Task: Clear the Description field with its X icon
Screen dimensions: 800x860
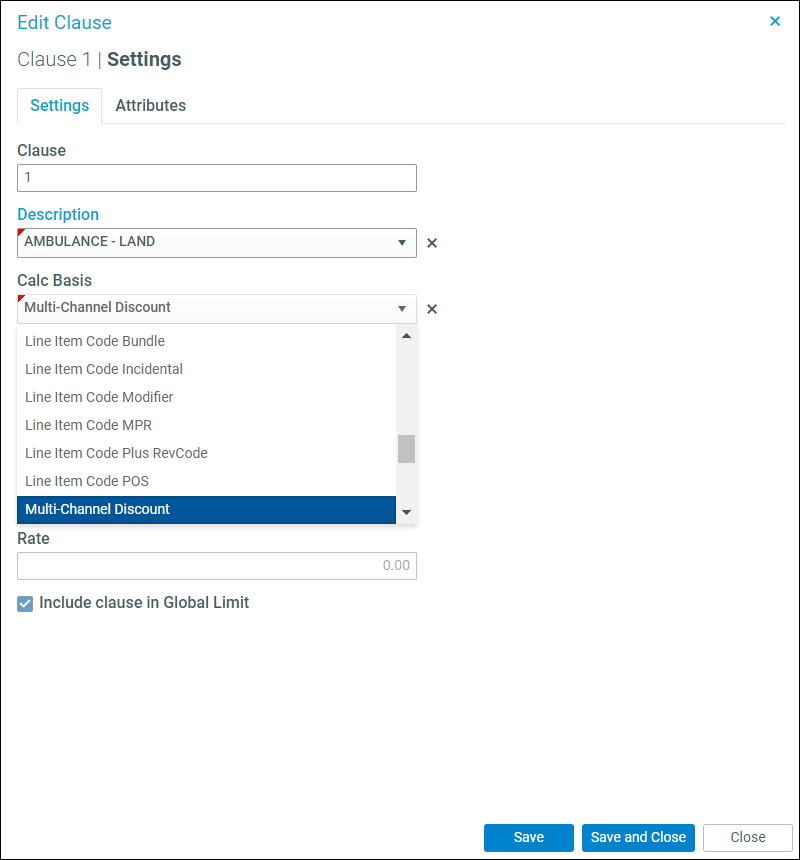Action: pos(432,243)
